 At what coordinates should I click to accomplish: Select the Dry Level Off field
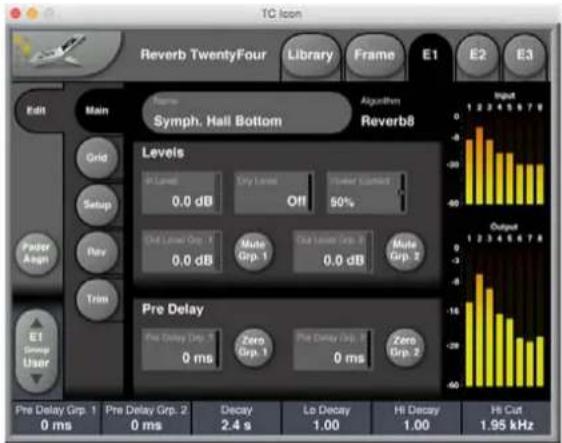coord(274,193)
